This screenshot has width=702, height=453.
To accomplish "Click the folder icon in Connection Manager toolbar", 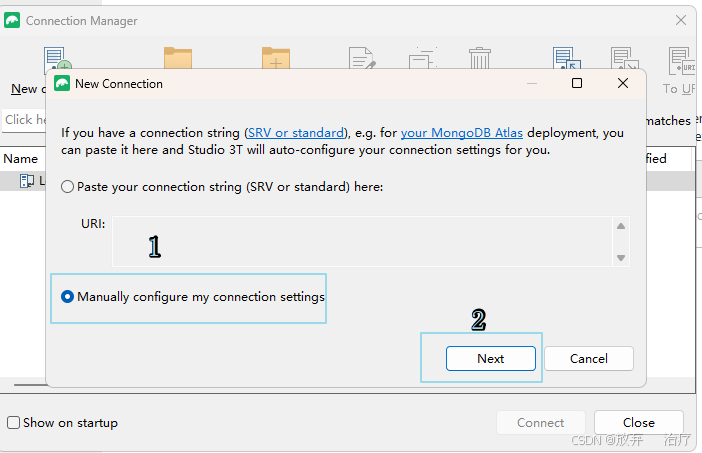I will (178, 58).
